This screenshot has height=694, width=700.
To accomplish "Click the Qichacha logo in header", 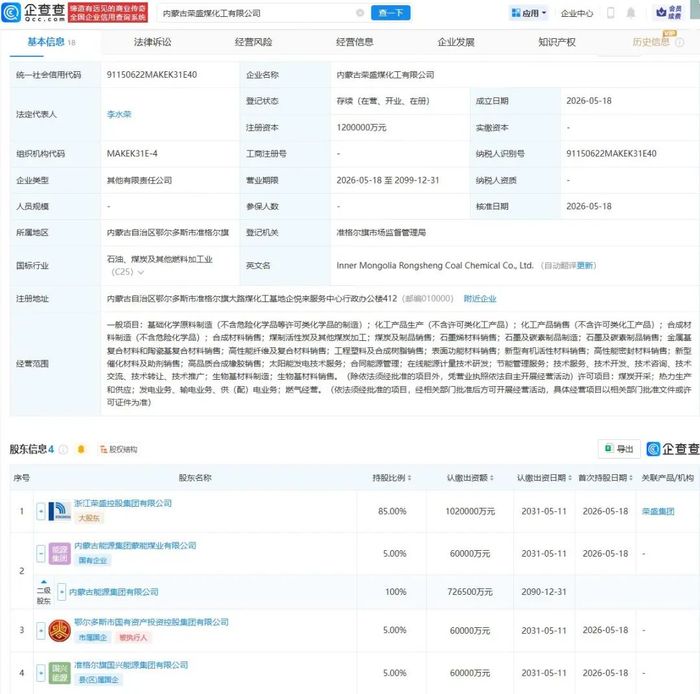I will 33,12.
